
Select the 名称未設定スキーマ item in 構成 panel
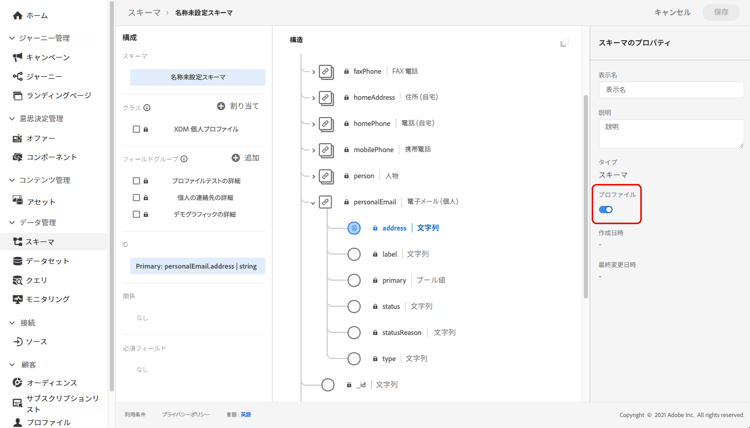coord(198,77)
